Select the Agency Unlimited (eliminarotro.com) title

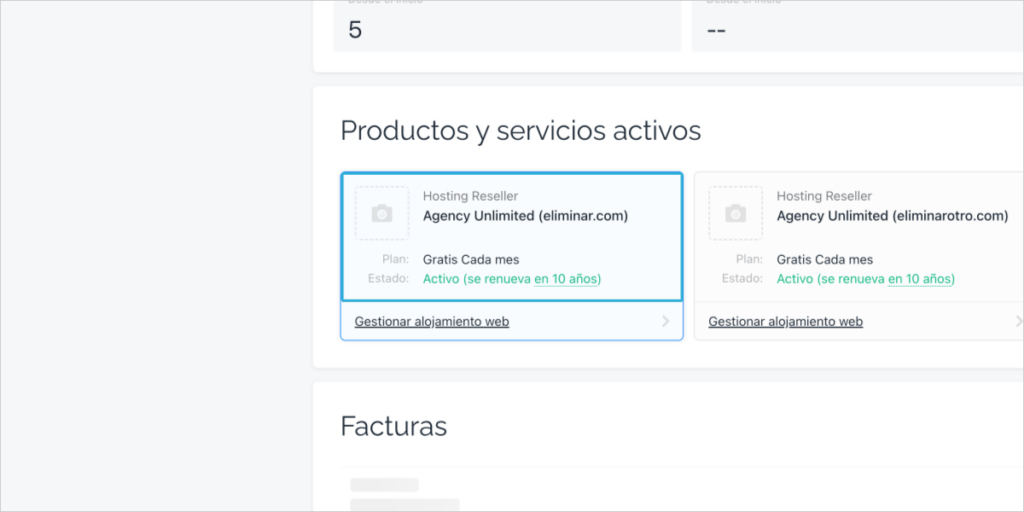pyautogui.click(x=892, y=216)
